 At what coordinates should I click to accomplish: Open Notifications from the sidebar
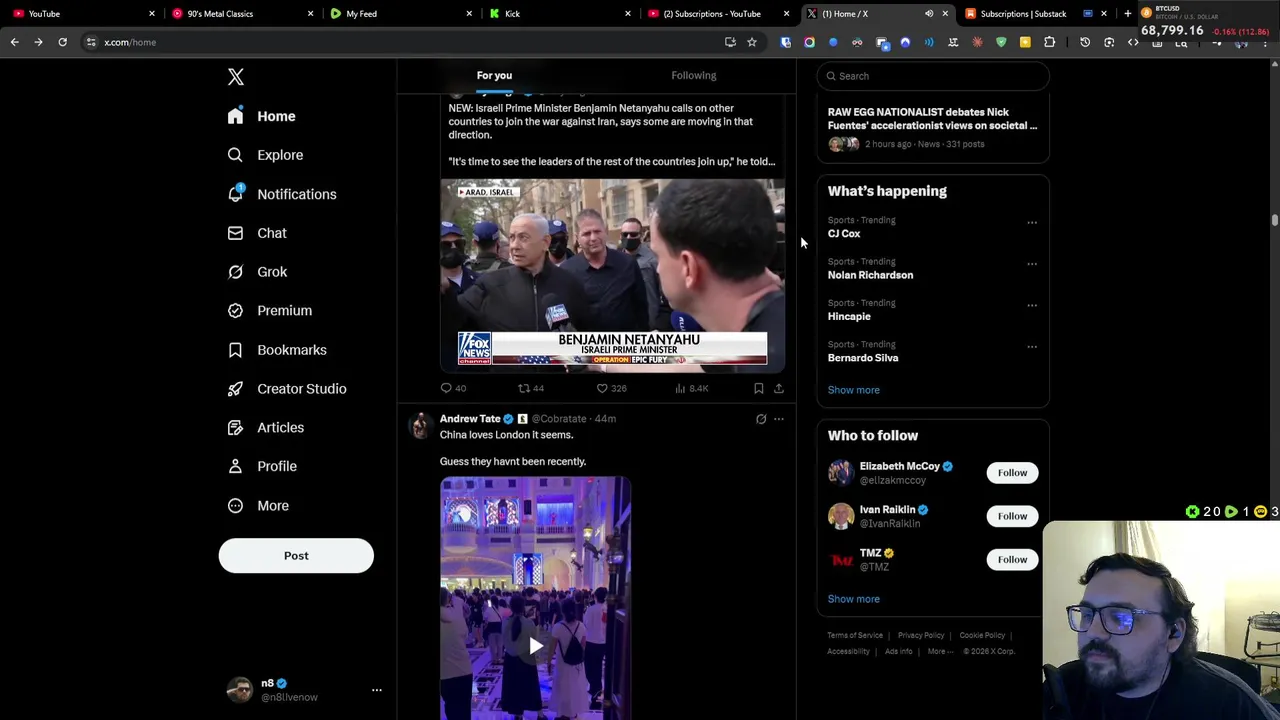tap(282, 194)
